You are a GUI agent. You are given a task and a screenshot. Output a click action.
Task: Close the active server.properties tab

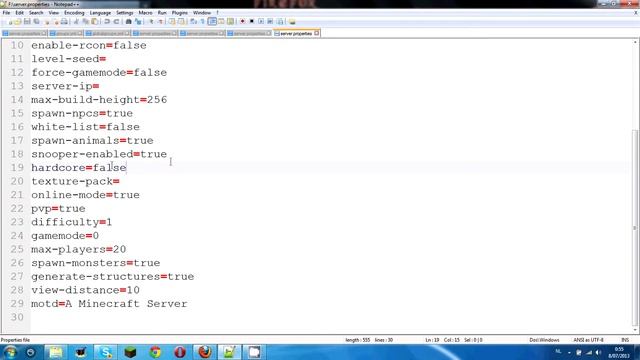tap(317, 33)
